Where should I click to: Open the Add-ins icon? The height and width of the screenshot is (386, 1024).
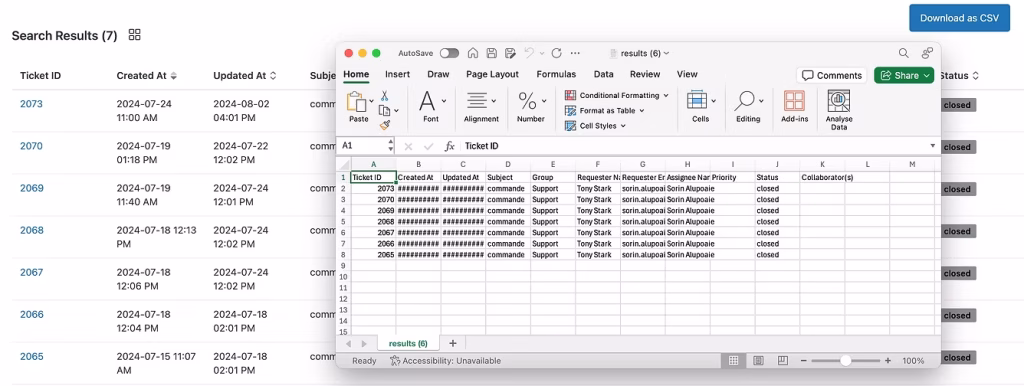(x=794, y=107)
